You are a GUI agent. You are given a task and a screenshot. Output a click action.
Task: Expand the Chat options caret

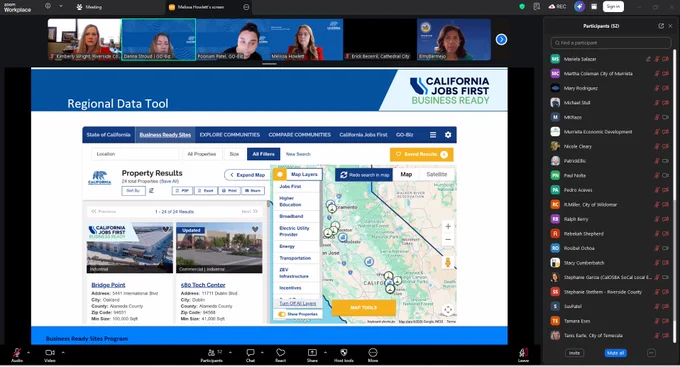click(262, 352)
